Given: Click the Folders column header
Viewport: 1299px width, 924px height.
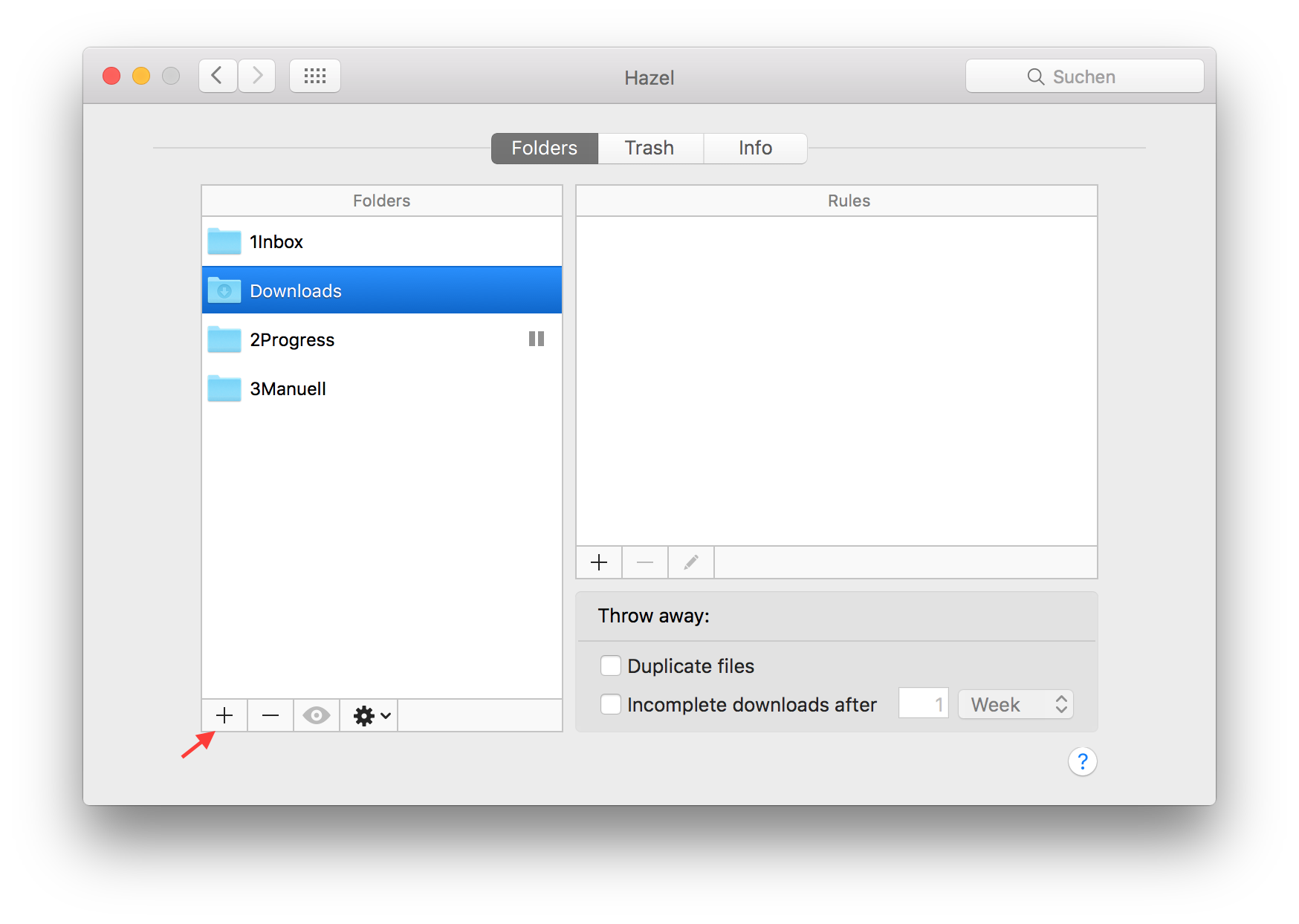Looking at the screenshot, I should coord(382,201).
